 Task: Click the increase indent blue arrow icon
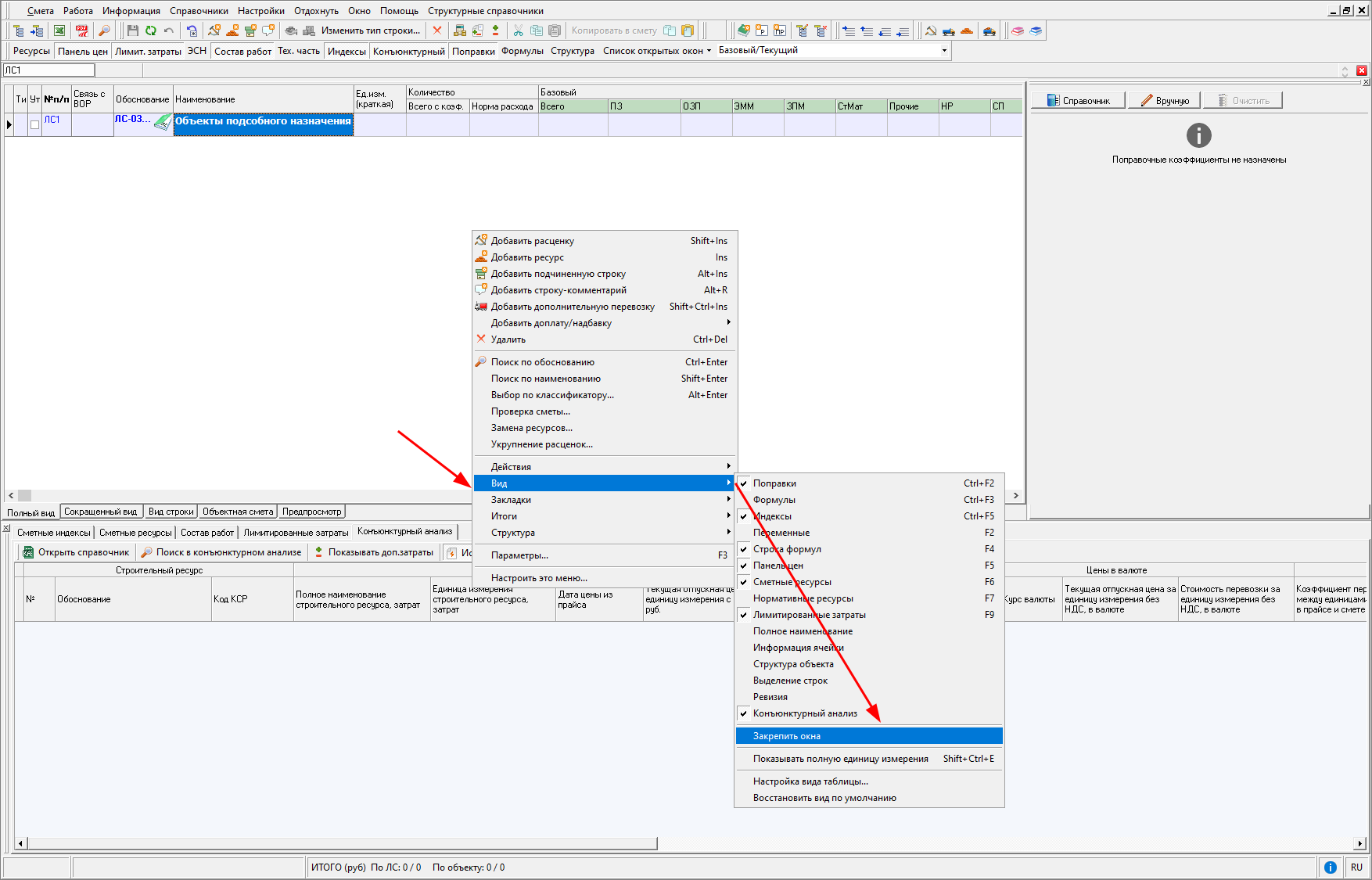(849, 31)
